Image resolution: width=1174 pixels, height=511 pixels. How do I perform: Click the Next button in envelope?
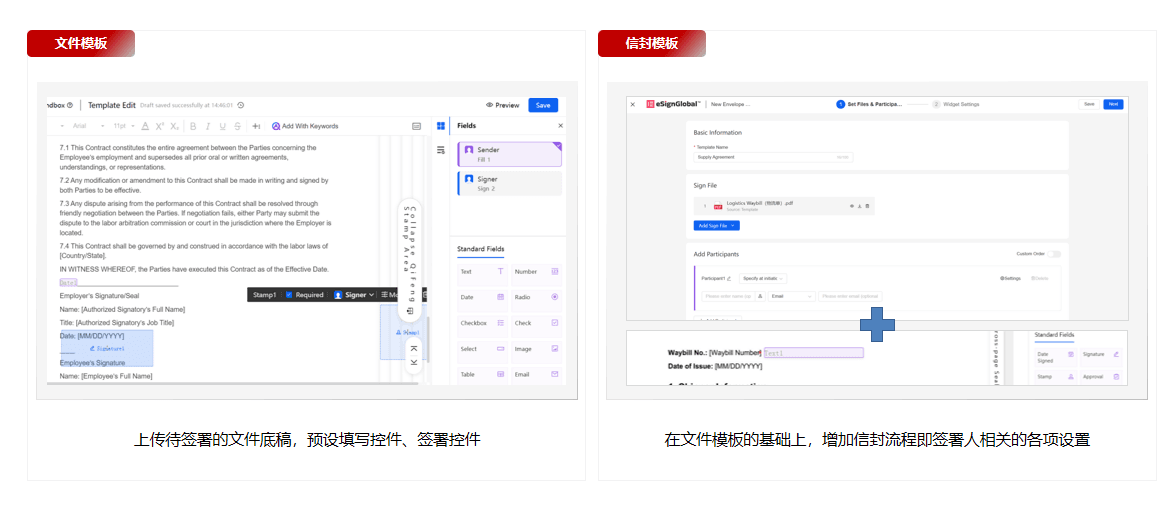(x=1113, y=104)
